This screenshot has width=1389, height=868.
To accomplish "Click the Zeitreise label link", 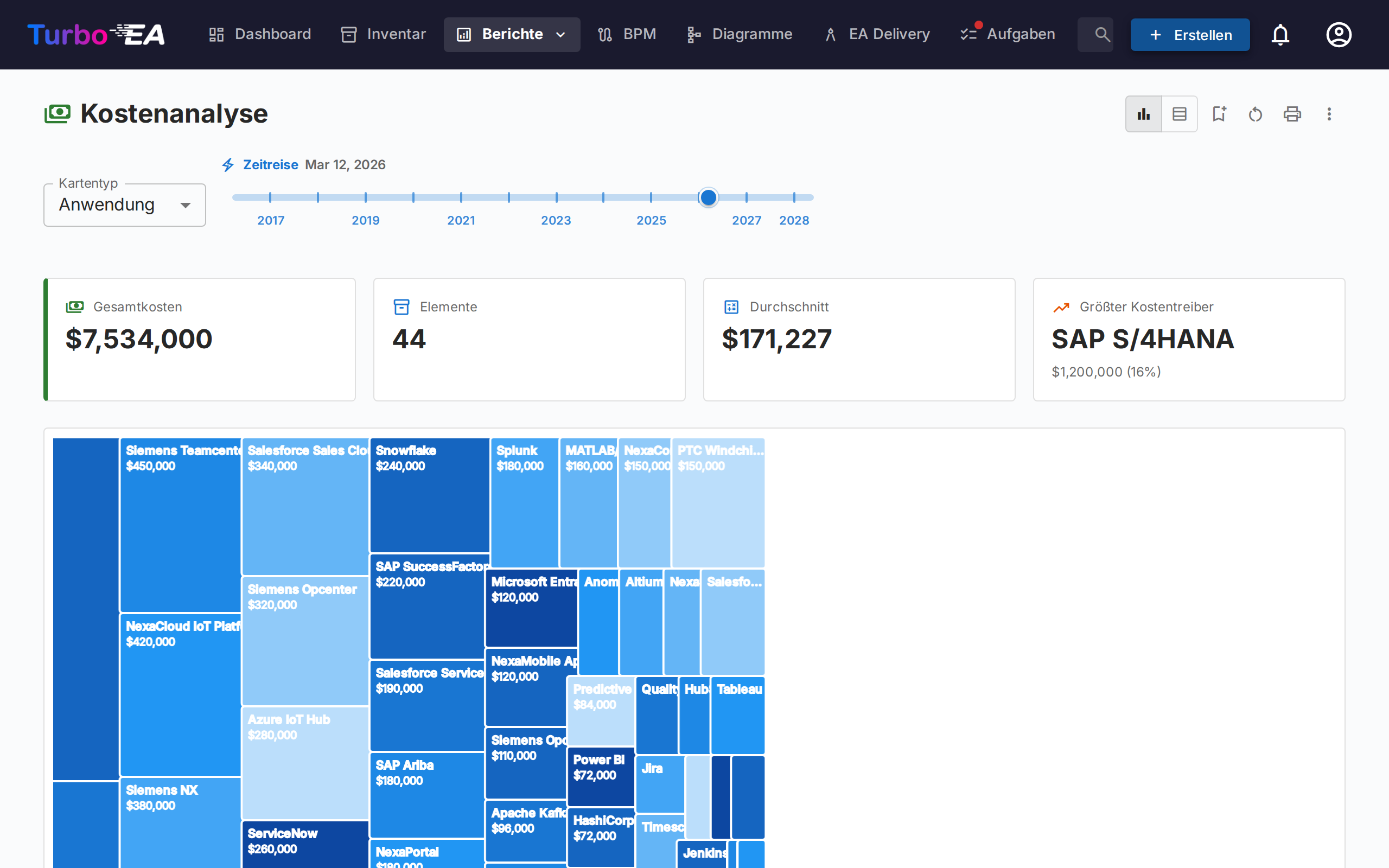I will 270,165.
